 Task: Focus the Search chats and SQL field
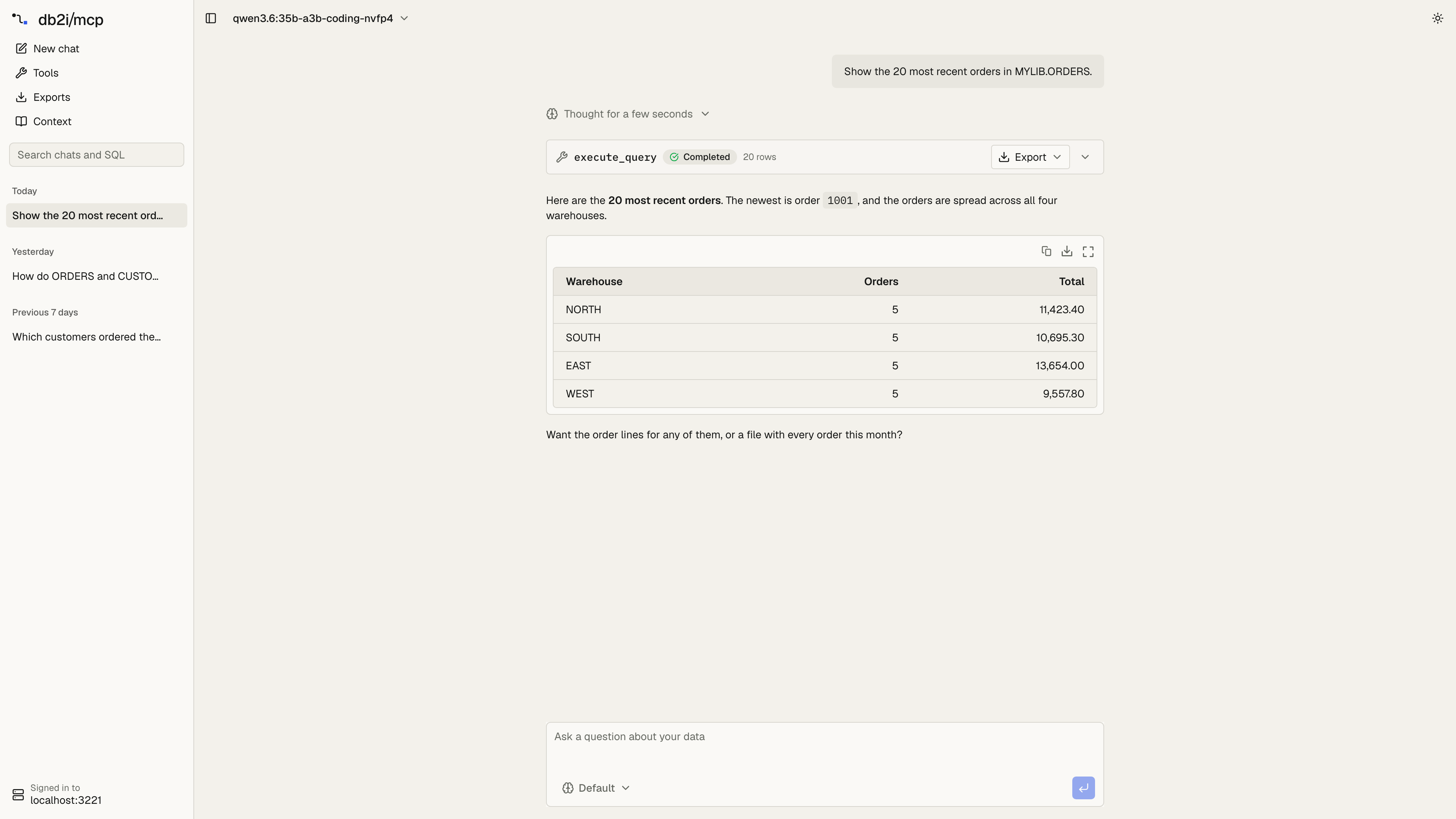click(x=97, y=155)
